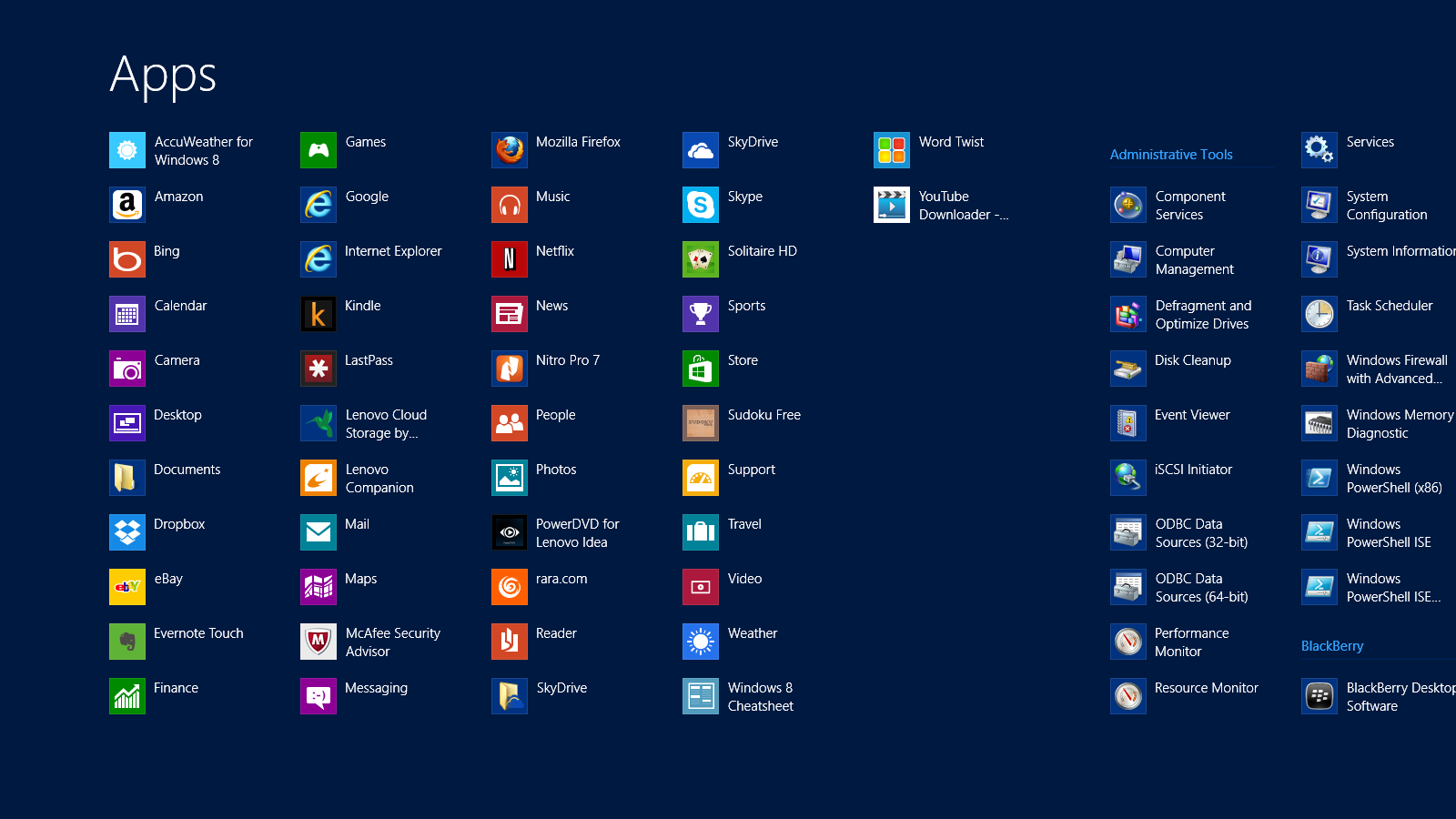Choose Defragment and Optimize Drives label
1456x819 pixels.
pyautogui.click(x=1203, y=315)
